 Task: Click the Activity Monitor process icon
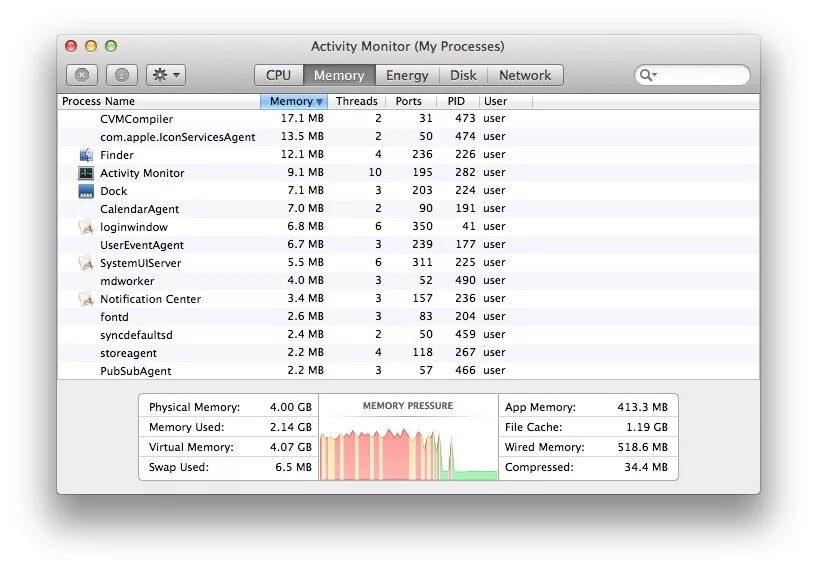pos(86,173)
